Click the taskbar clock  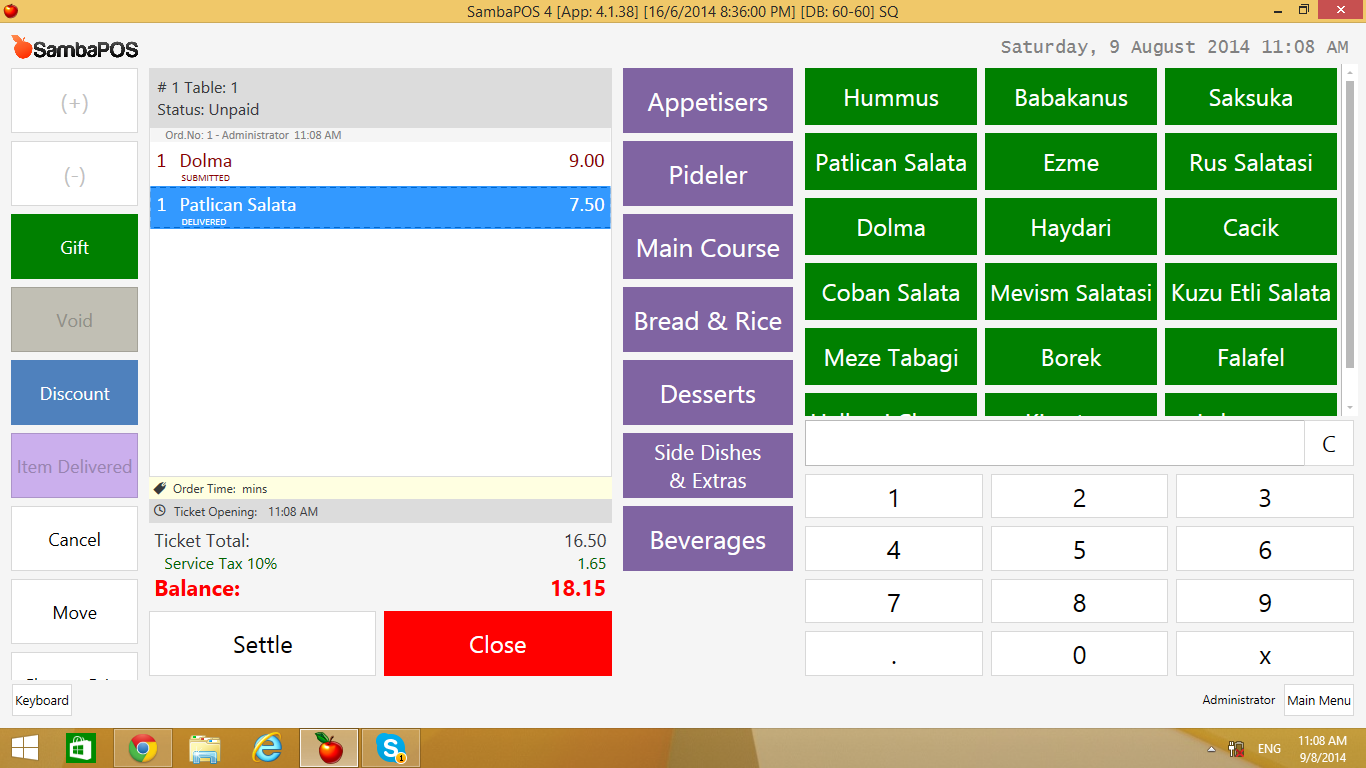point(1322,749)
